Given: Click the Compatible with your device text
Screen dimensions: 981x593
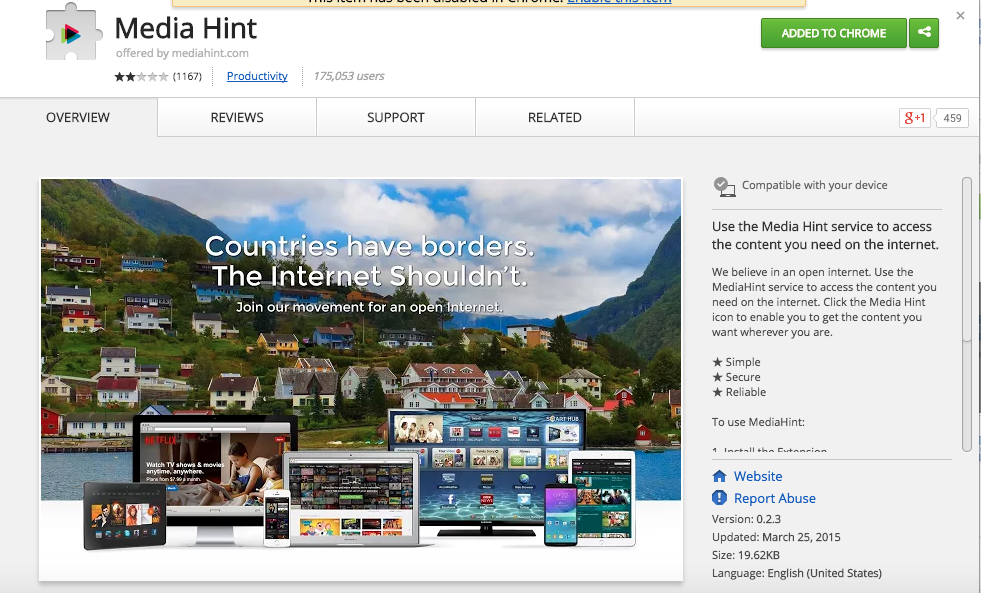Looking at the screenshot, I should point(815,185).
